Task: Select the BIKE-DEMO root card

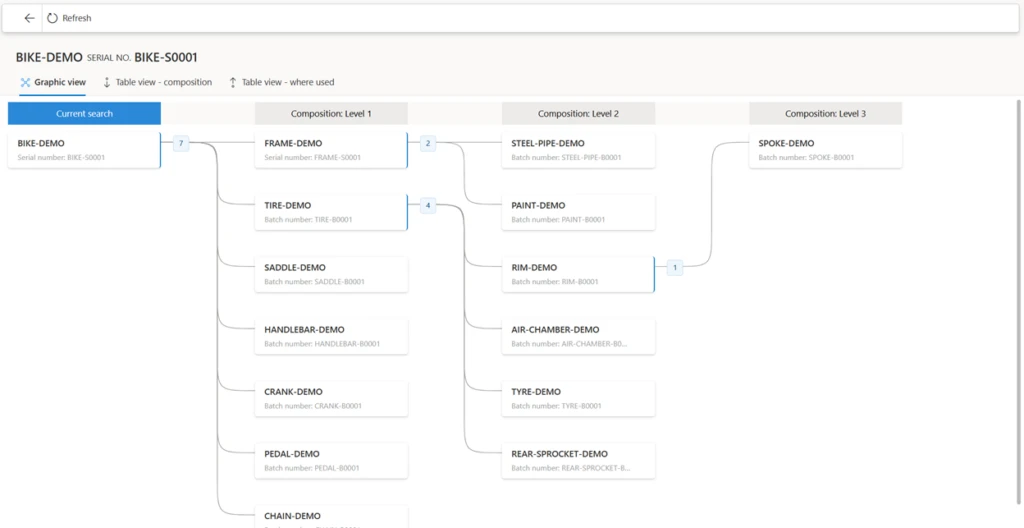Action: point(84,150)
